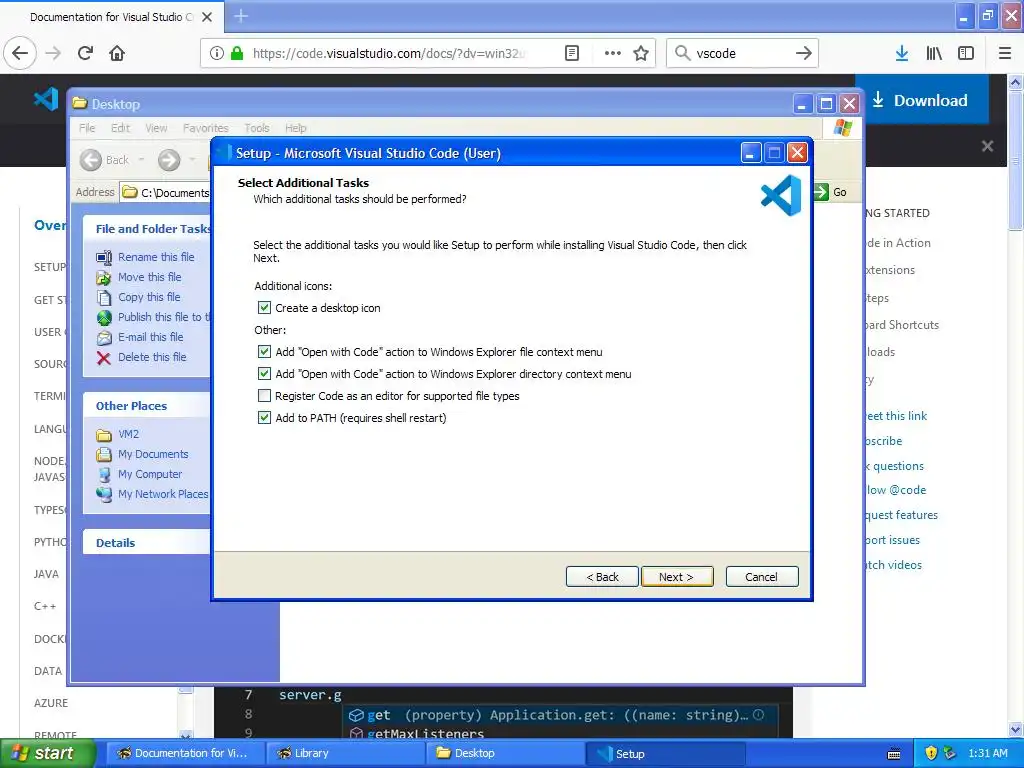Uncheck Open with Code file context menu option
Screen dimensions: 1024x768
[264, 352]
